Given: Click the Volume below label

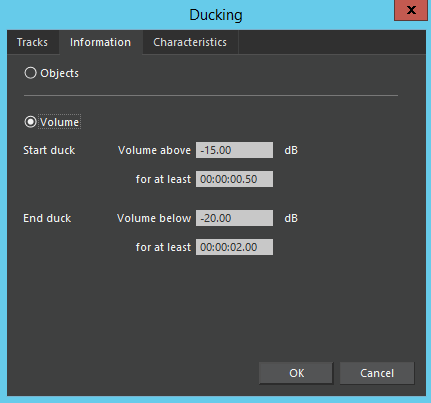Looking at the screenshot, I should tap(154, 218).
